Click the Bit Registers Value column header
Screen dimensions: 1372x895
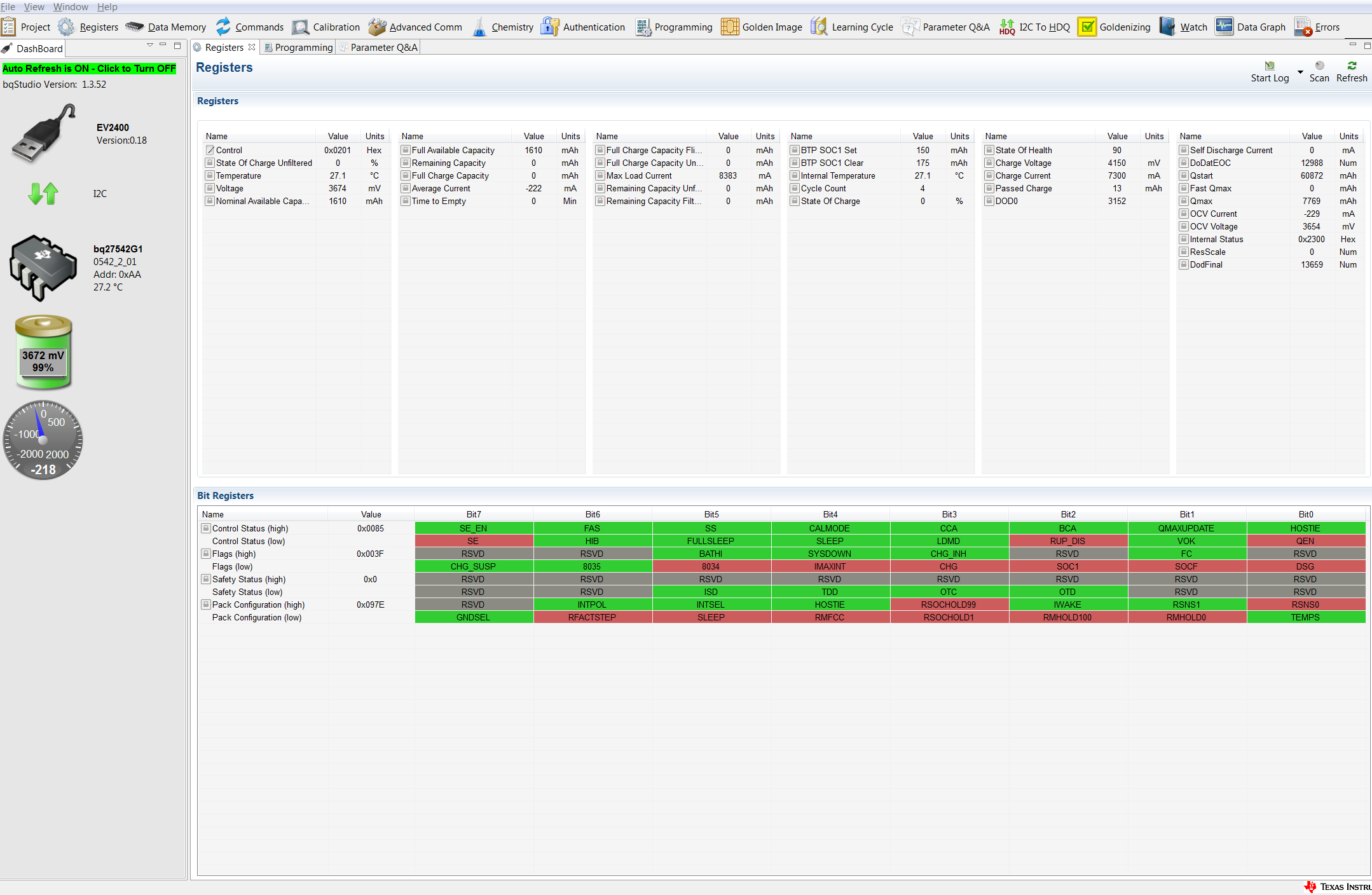tap(371, 514)
